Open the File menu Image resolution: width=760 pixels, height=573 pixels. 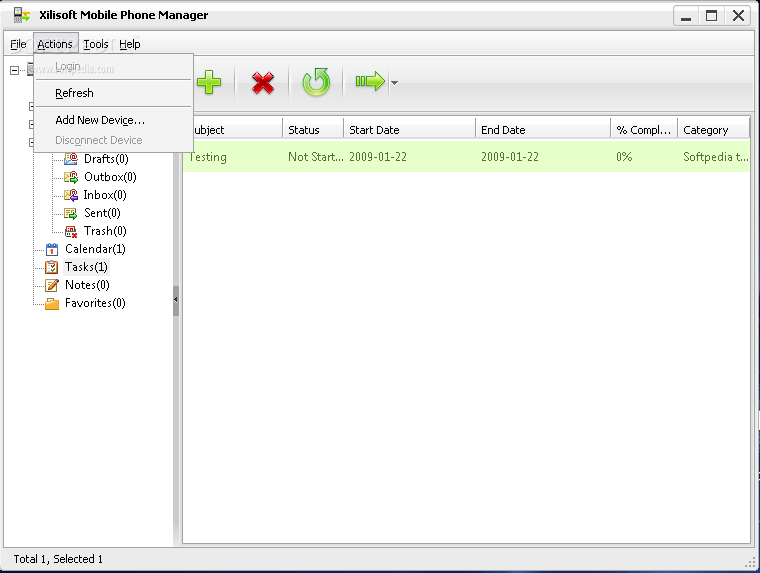click(18, 44)
